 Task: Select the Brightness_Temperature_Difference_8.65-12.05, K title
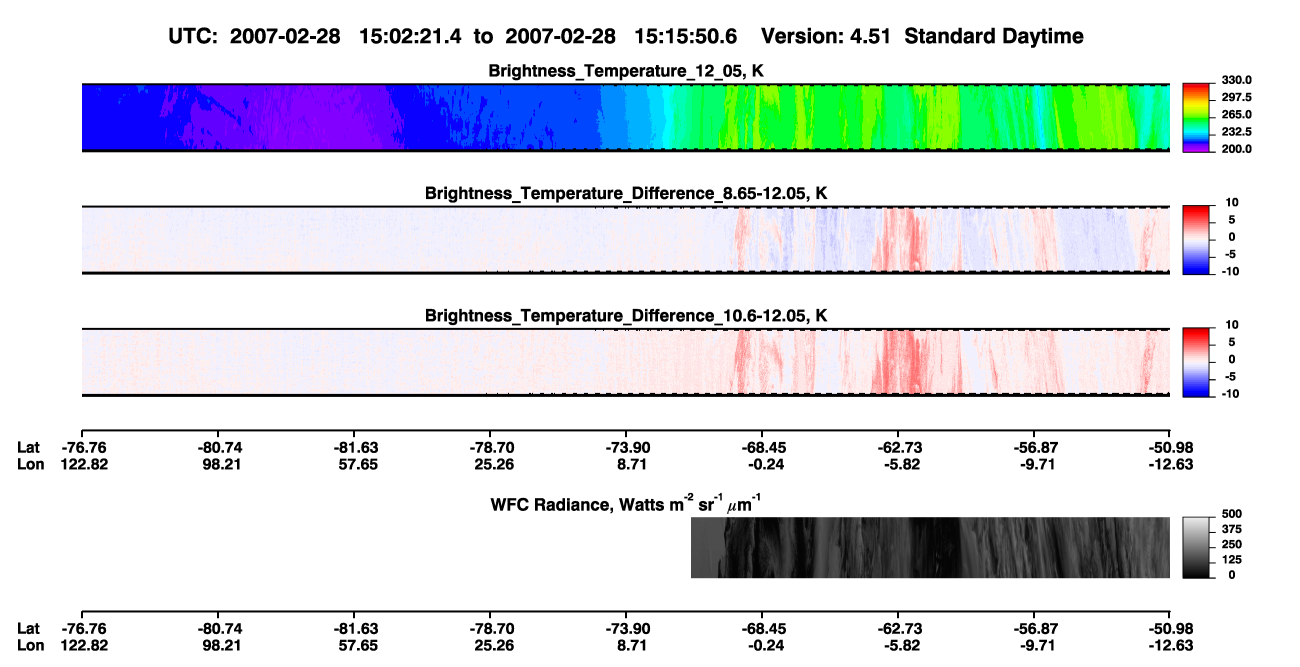(626, 192)
